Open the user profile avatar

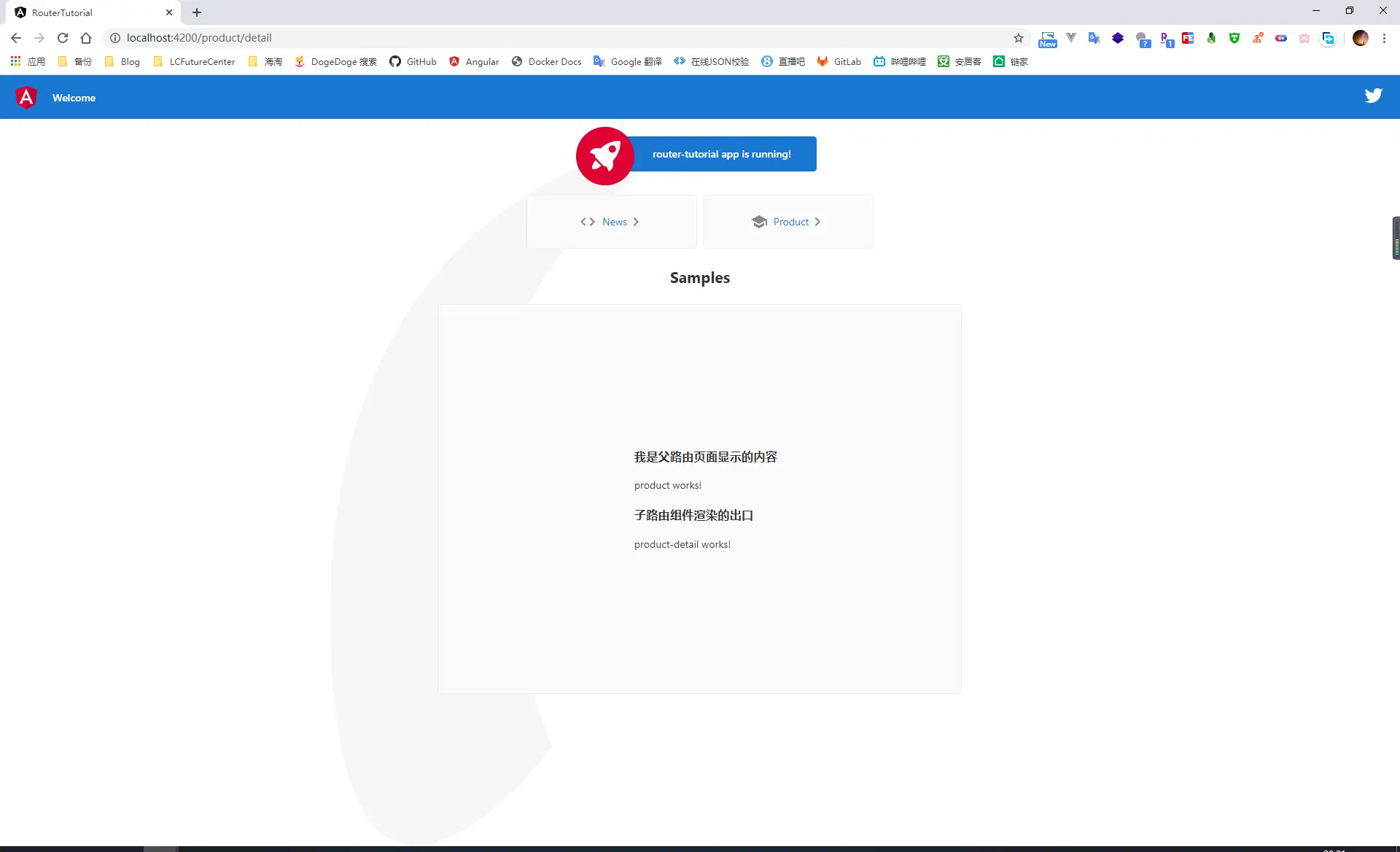pyautogui.click(x=1360, y=38)
